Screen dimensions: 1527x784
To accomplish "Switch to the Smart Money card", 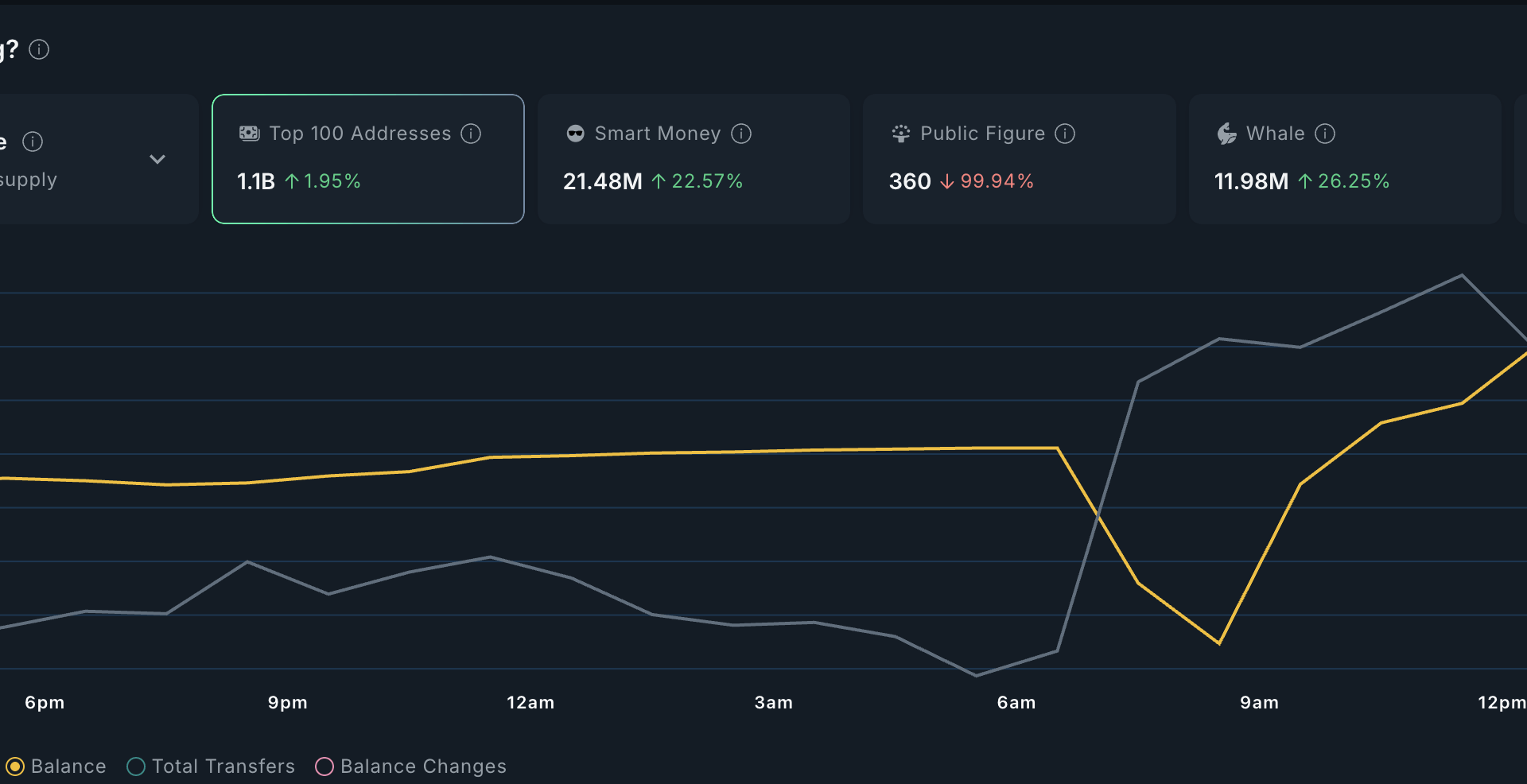I will (x=694, y=159).
